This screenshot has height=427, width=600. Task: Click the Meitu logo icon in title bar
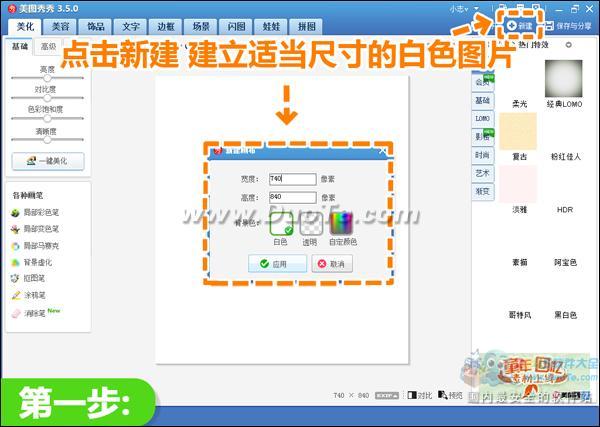(12, 8)
